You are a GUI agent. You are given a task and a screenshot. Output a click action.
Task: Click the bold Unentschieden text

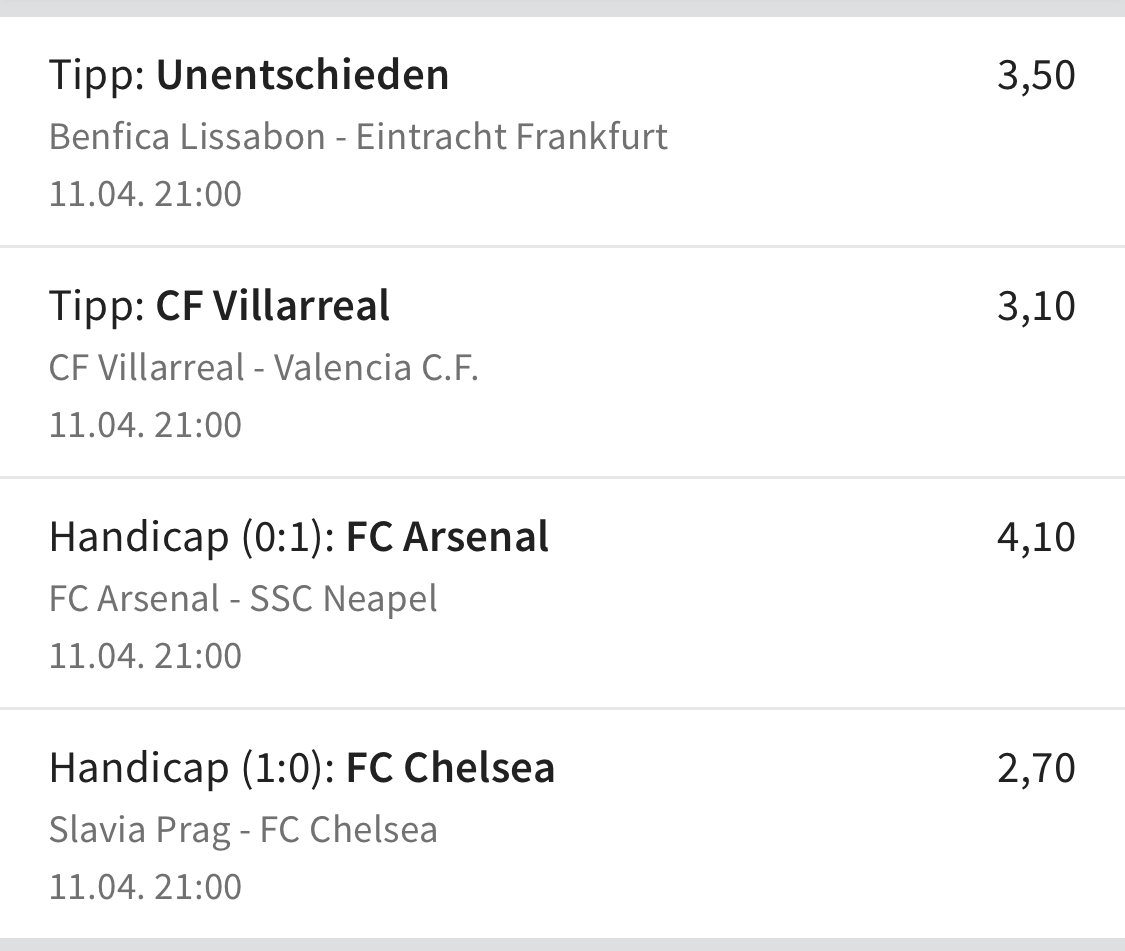pos(303,75)
